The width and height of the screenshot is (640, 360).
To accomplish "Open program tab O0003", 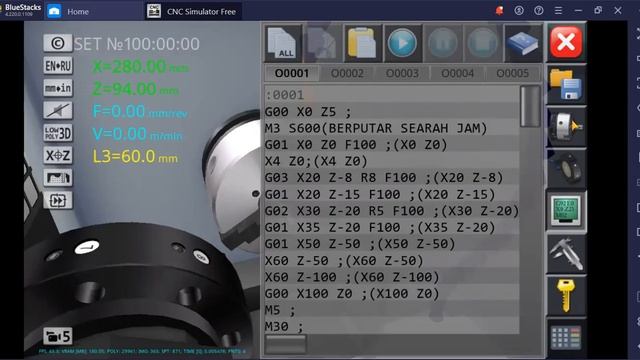I will [402, 73].
